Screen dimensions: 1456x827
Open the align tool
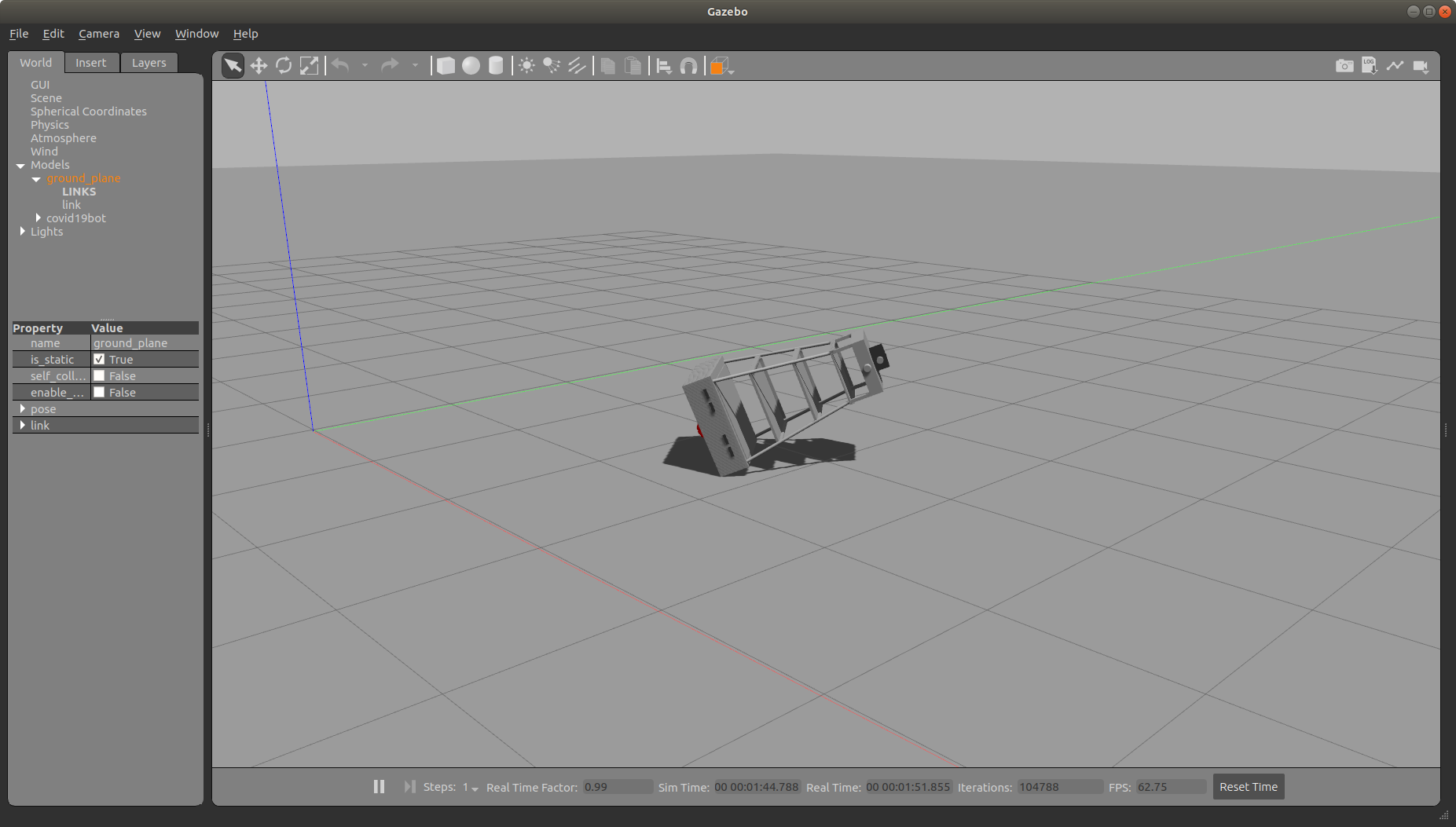coord(664,66)
